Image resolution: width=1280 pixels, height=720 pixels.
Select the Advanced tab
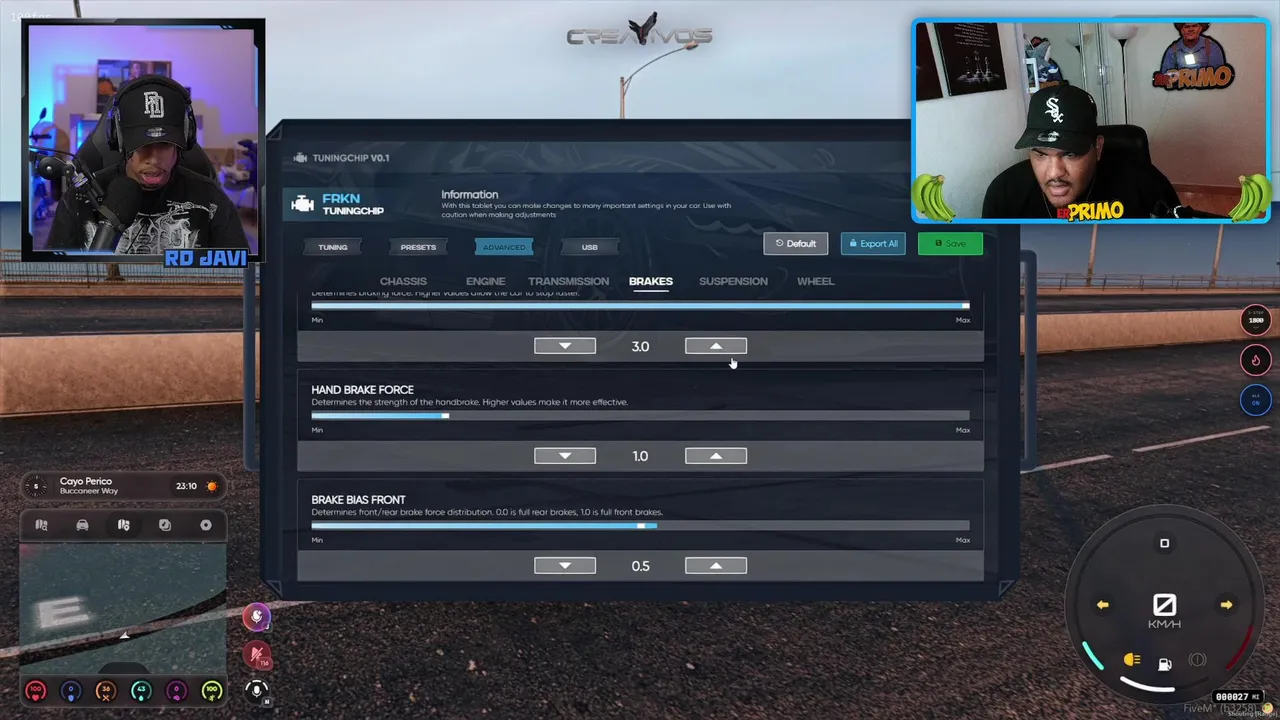(504, 247)
